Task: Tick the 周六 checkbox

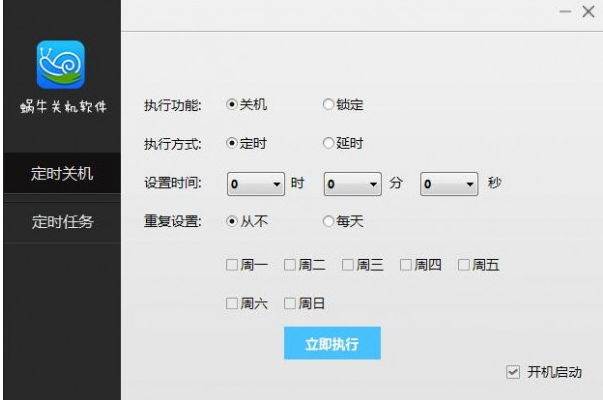Action: [232, 304]
